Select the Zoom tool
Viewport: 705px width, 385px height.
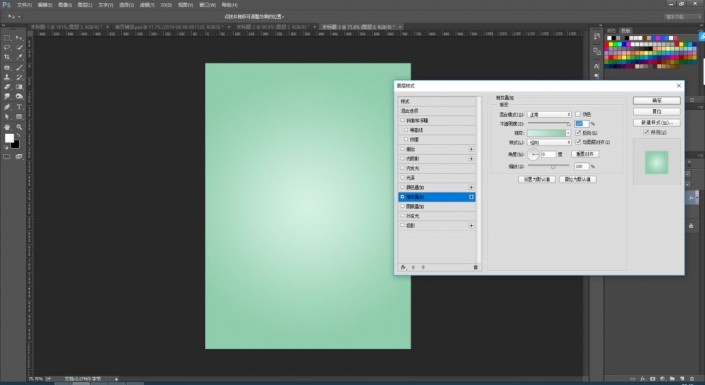coord(19,127)
